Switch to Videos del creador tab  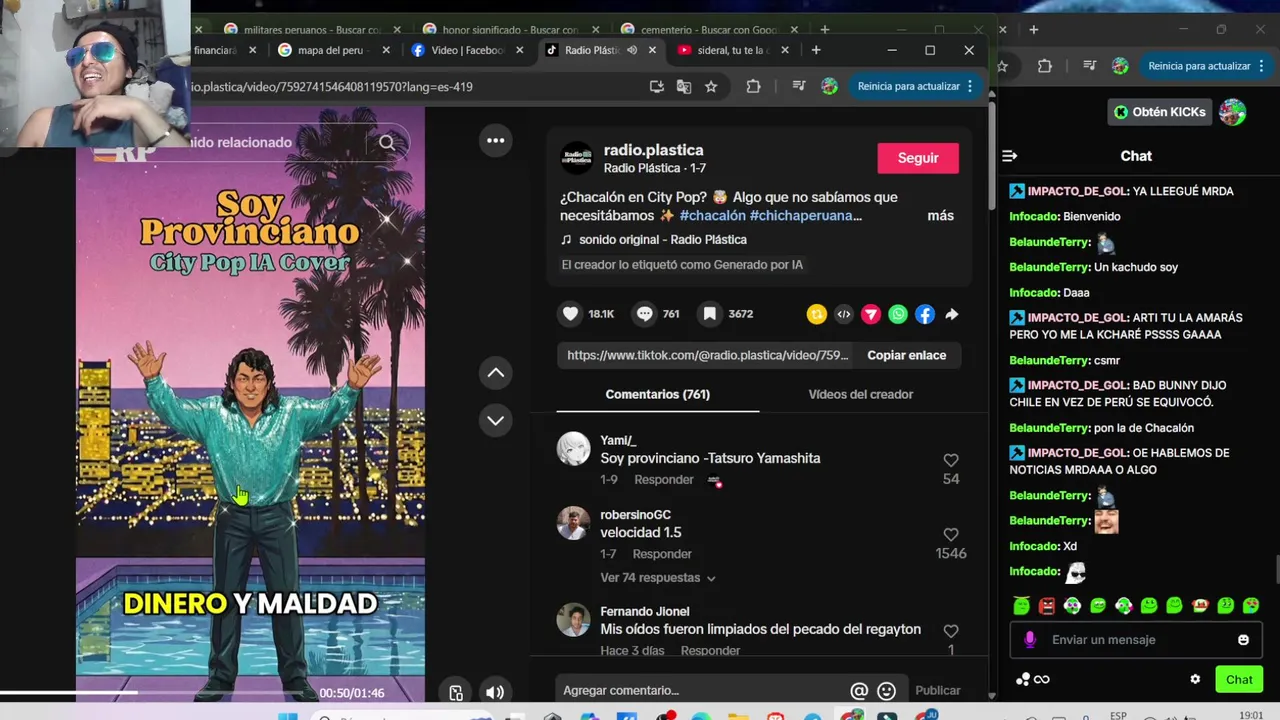point(860,394)
